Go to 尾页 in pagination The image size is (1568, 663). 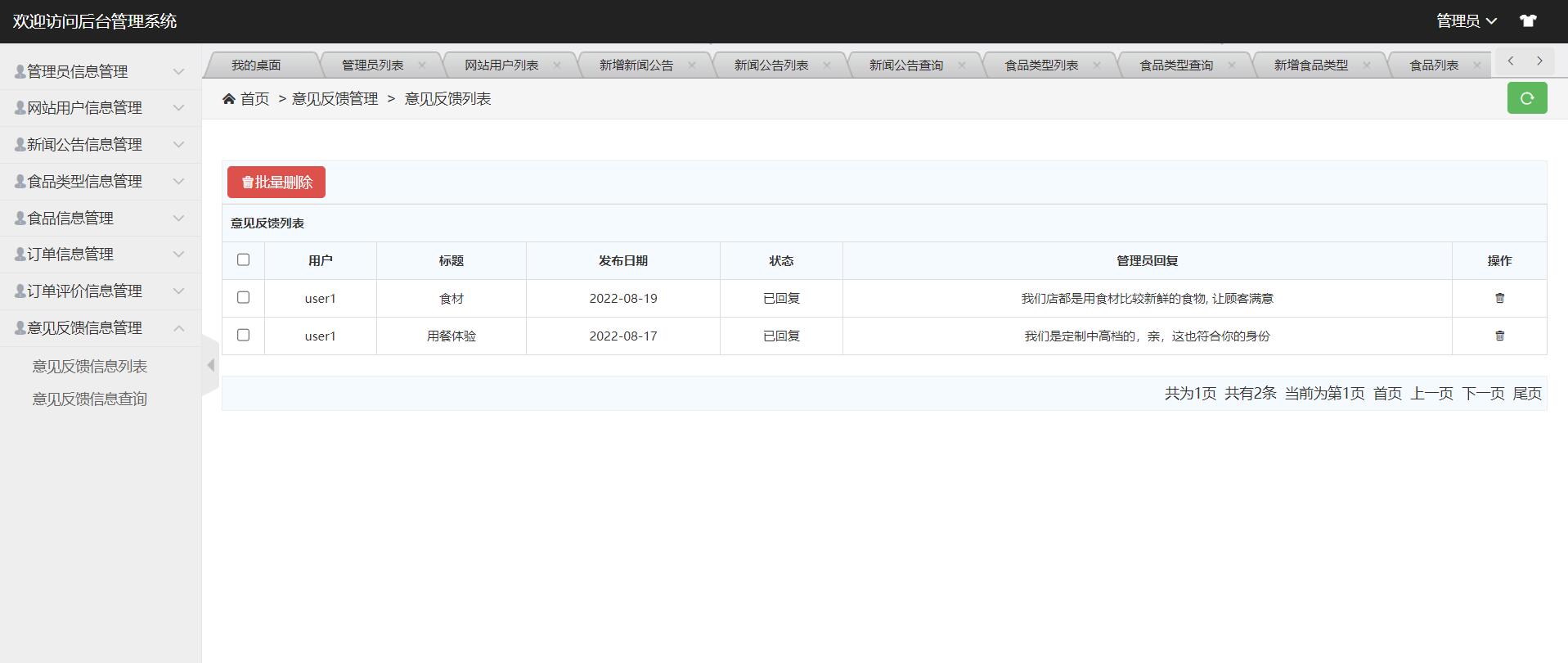click(x=1527, y=394)
